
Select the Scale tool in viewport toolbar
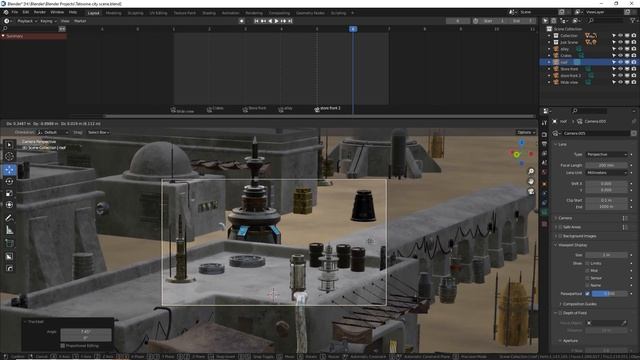(9, 193)
